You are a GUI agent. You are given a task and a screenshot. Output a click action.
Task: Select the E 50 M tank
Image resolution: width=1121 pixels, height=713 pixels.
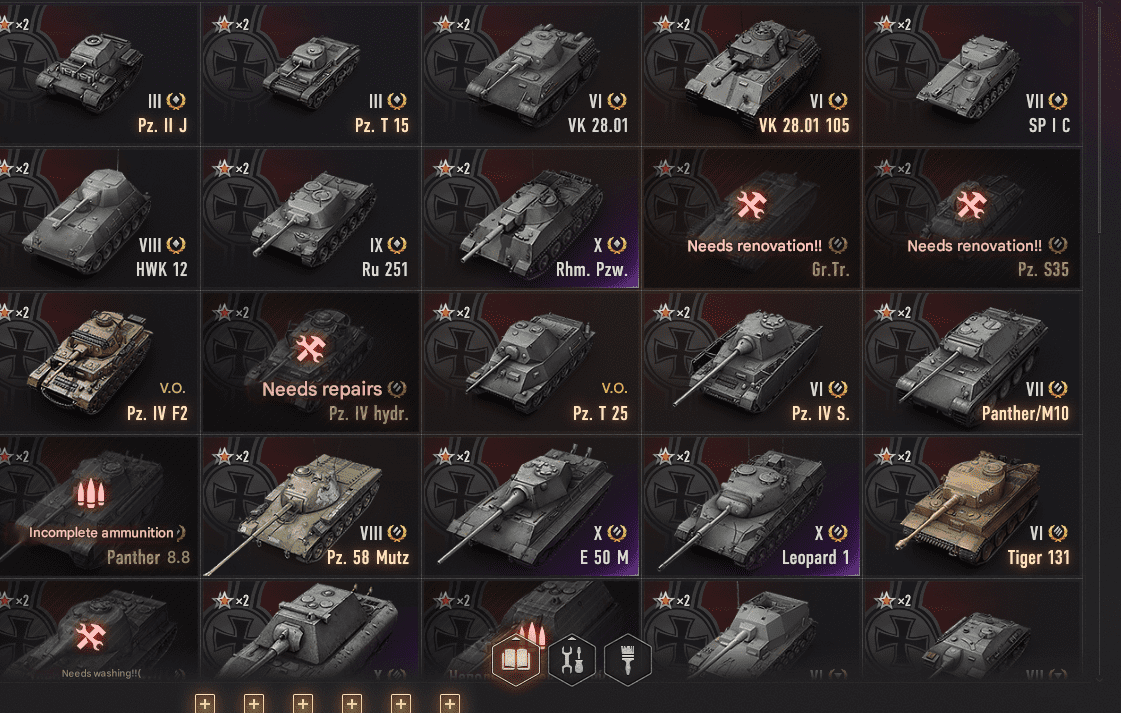point(531,506)
